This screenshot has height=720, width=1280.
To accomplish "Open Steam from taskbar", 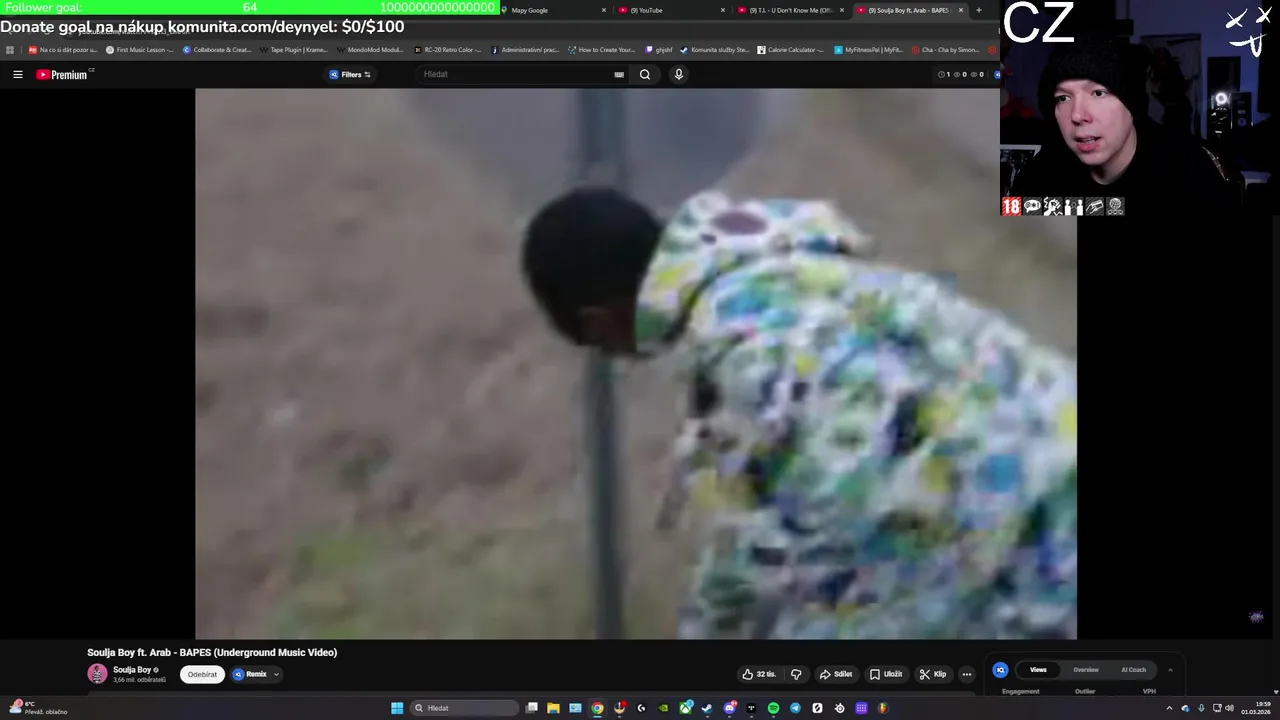I will tap(707, 708).
